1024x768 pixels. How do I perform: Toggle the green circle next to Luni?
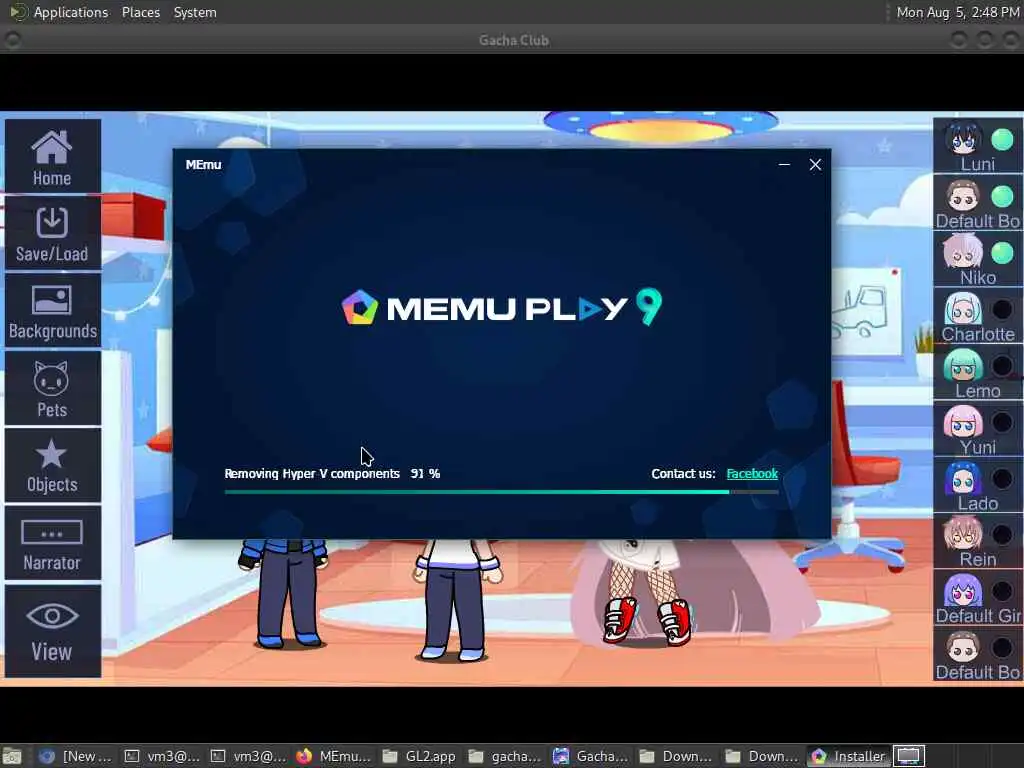pos(1002,139)
